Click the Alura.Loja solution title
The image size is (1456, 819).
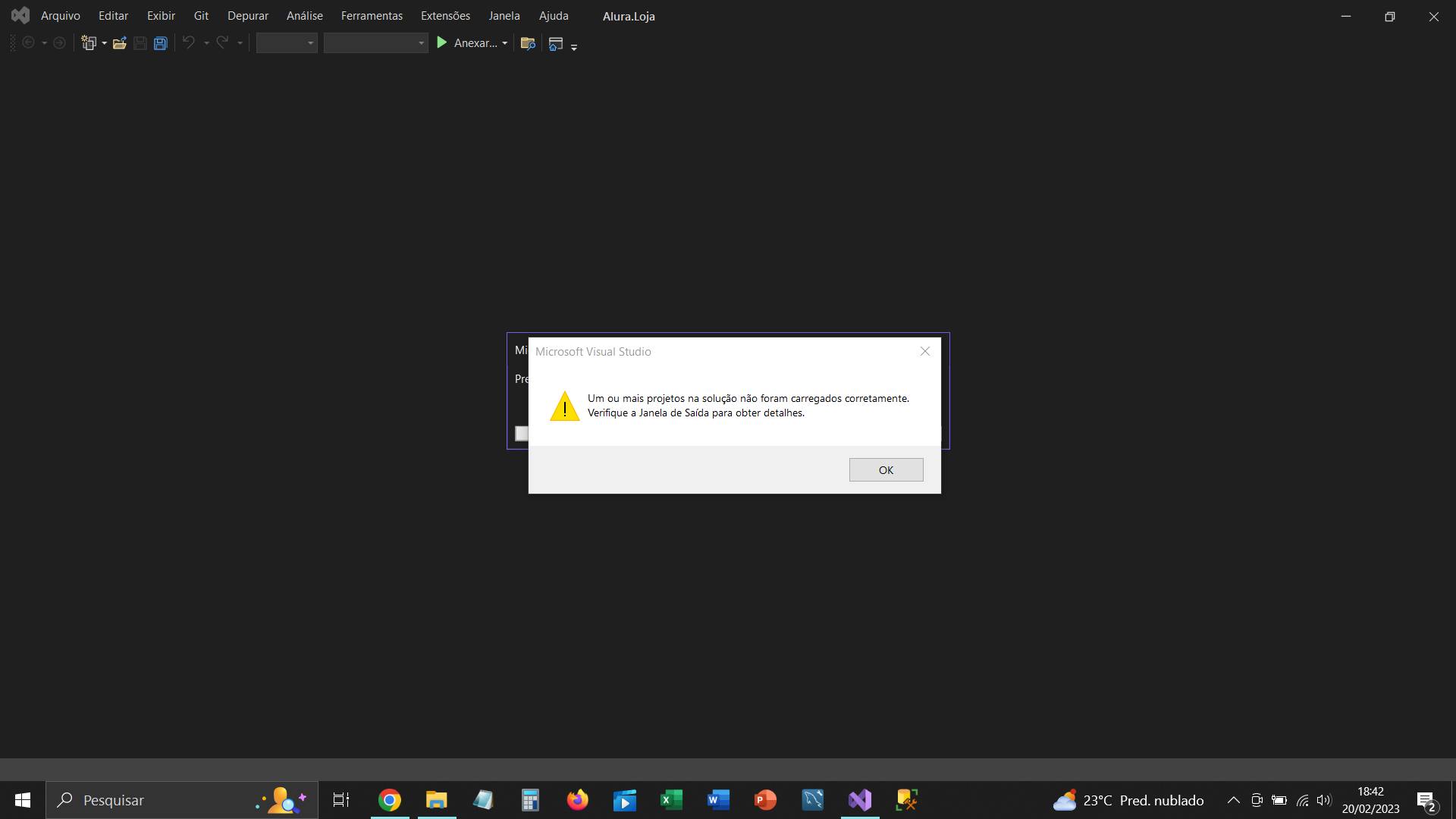point(629,16)
